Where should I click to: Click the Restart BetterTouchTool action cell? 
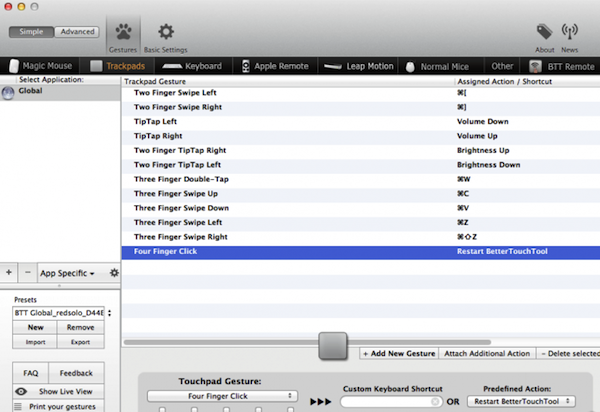pos(502,251)
